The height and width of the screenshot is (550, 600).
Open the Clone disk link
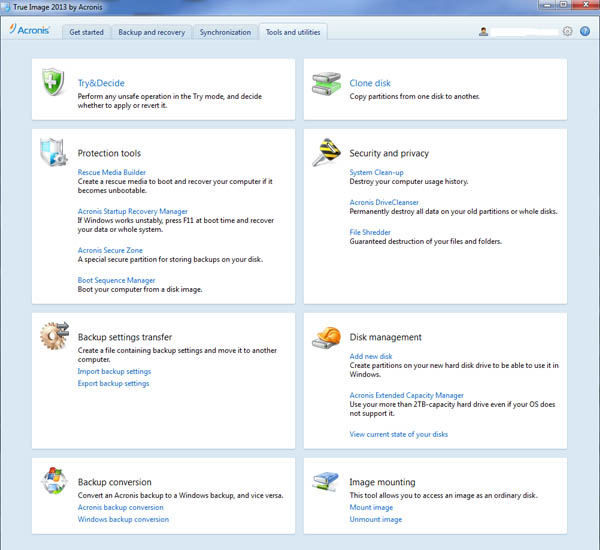tap(370, 83)
